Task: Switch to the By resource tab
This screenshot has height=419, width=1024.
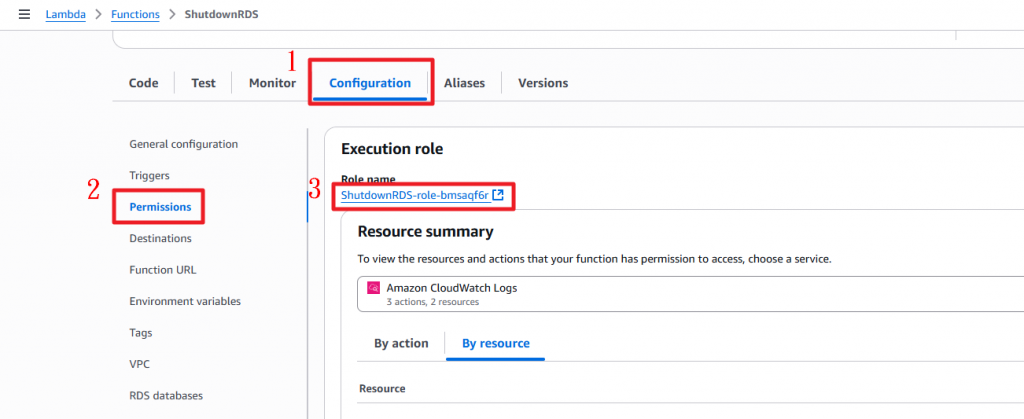Action: click(496, 343)
